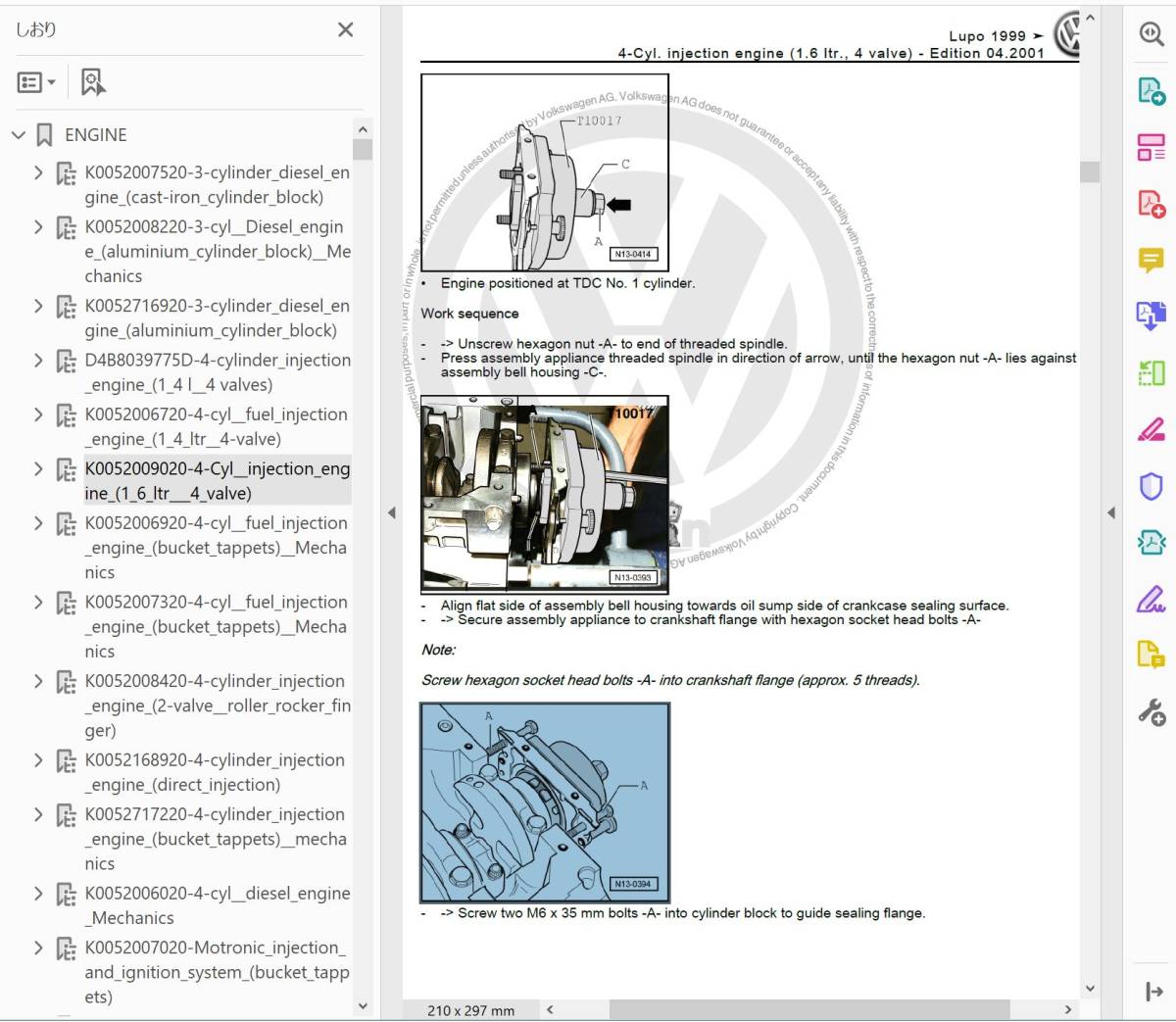This screenshot has height=1022, width=1176.
Task: Open the Create PDF tool
Action: pos(1151,203)
